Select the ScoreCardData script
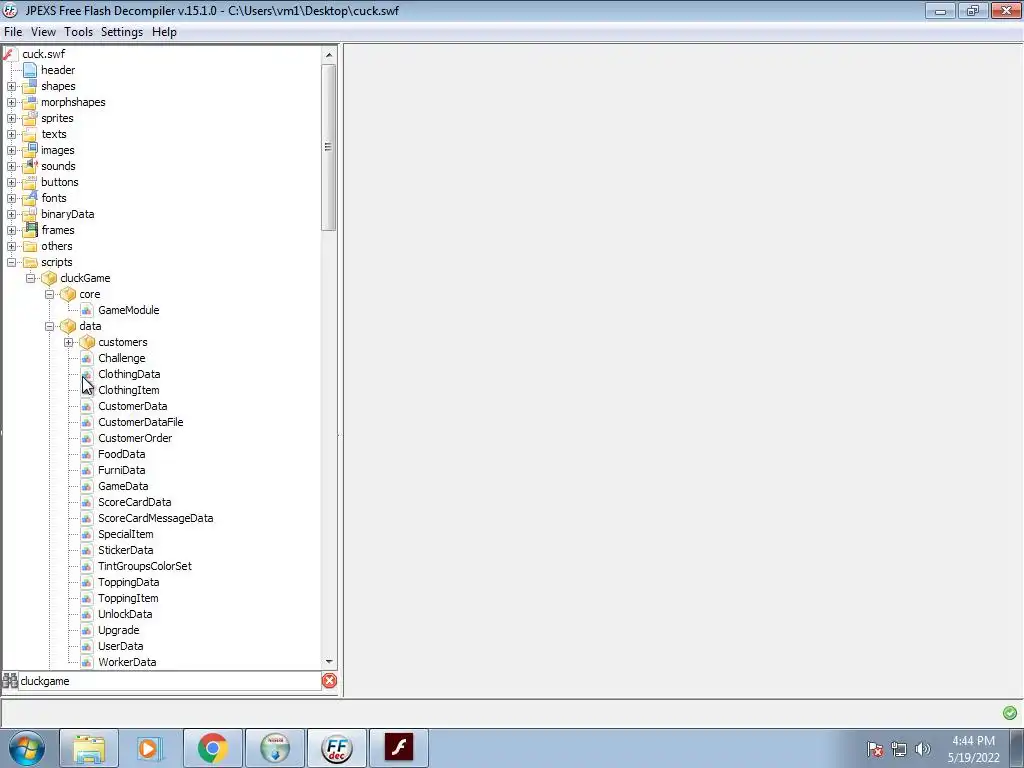 135,502
